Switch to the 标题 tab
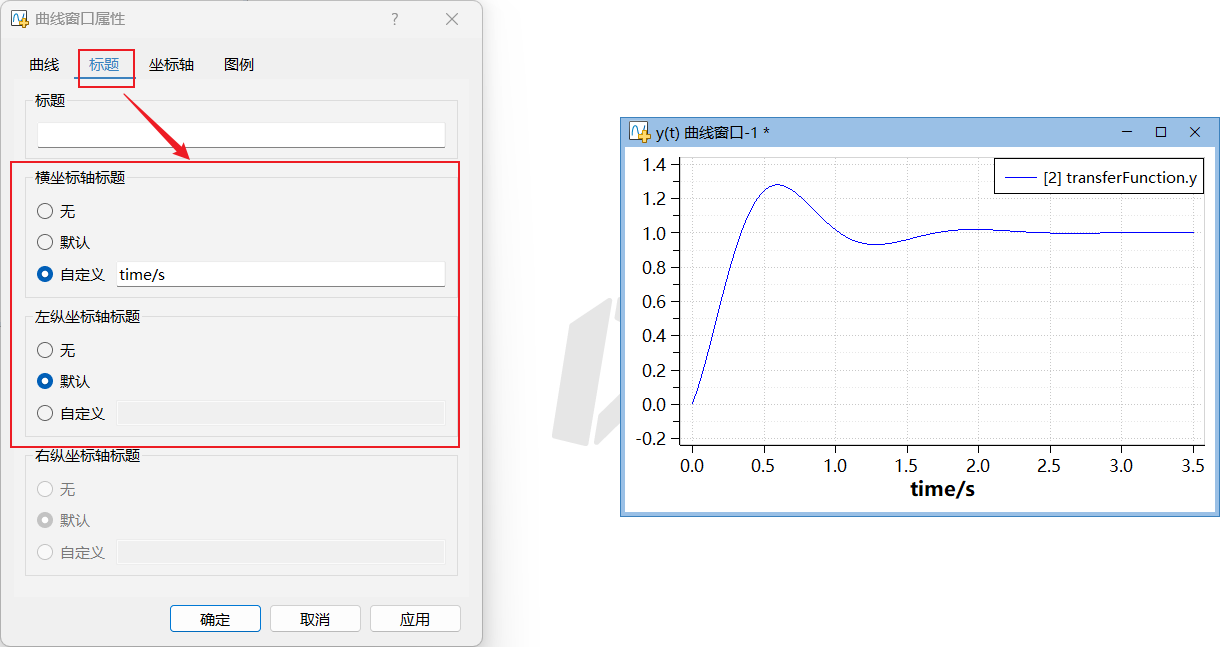1228x647 pixels. (x=104, y=65)
